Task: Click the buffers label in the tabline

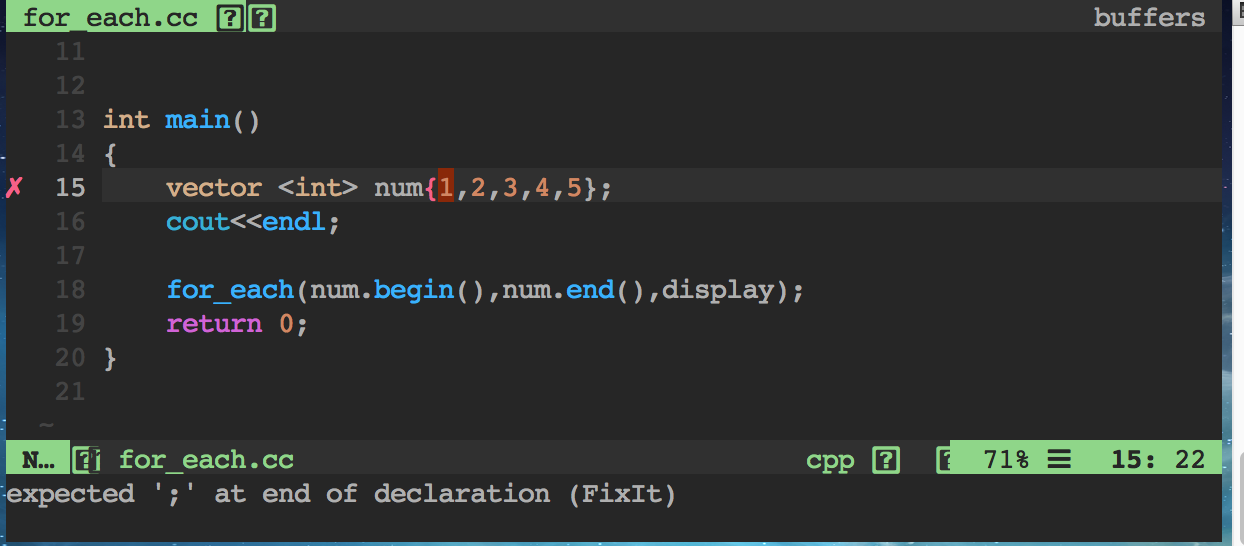Action: click(1149, 18)
